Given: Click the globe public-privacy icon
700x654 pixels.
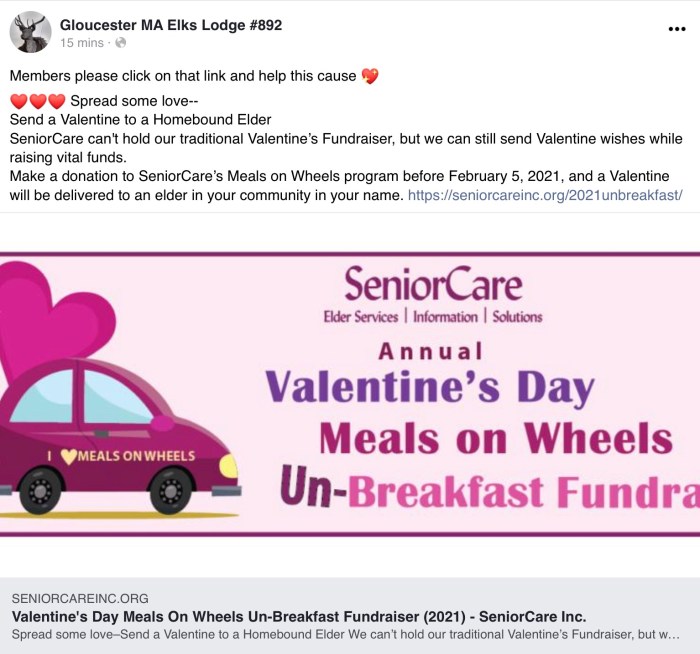Looking at the screenshot, I should (x=121, y=43).
